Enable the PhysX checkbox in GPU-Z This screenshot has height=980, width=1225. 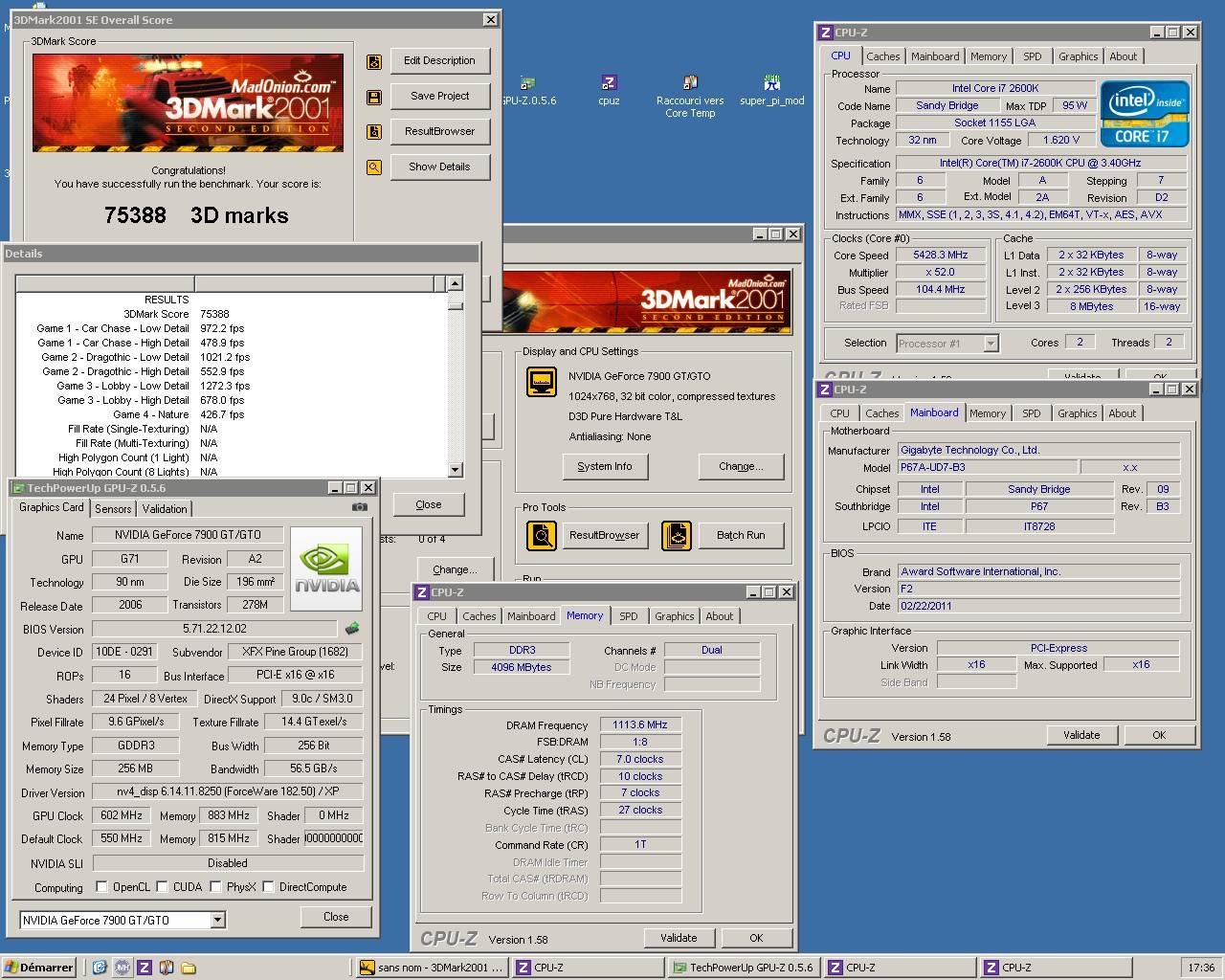click(x=215, y=887)
